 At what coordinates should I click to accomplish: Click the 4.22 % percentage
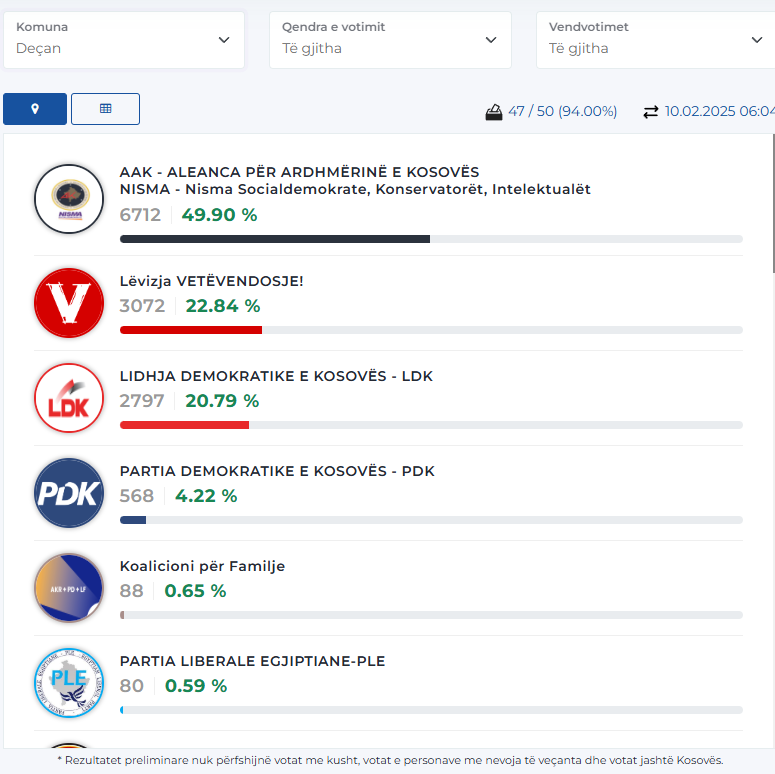click(x=206, y=496)
